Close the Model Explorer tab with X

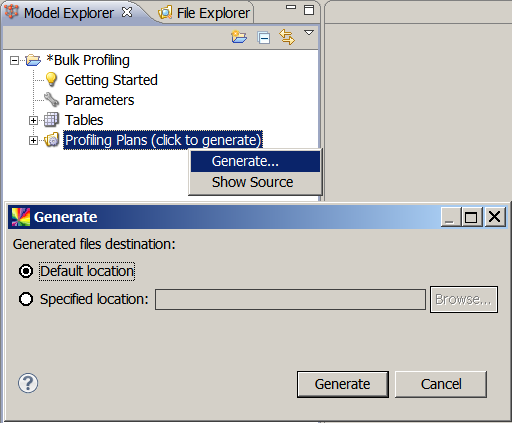(x=127, y=13)
